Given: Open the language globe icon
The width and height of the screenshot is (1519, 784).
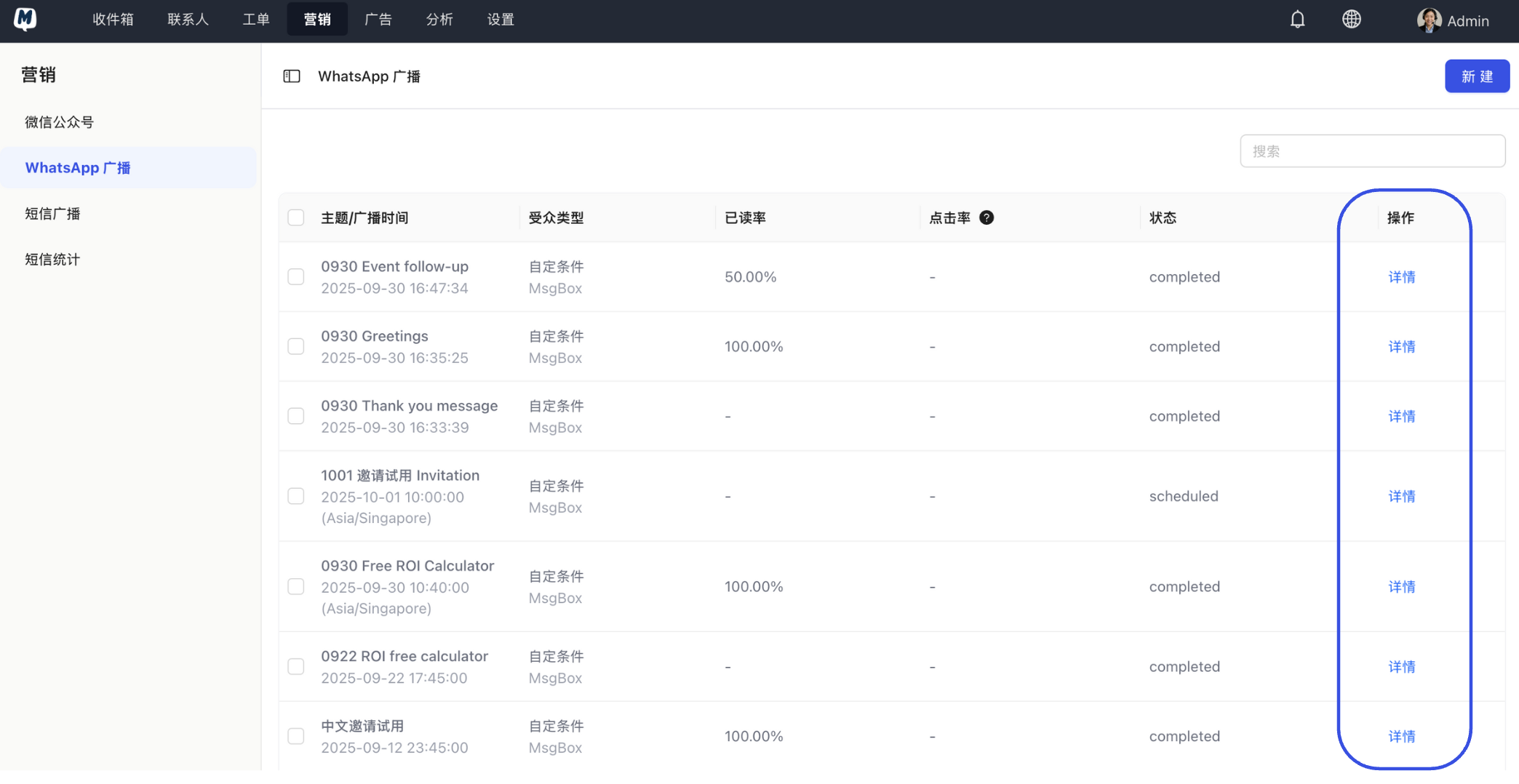Looking at the screenshot, I should tap(1351, 20).
